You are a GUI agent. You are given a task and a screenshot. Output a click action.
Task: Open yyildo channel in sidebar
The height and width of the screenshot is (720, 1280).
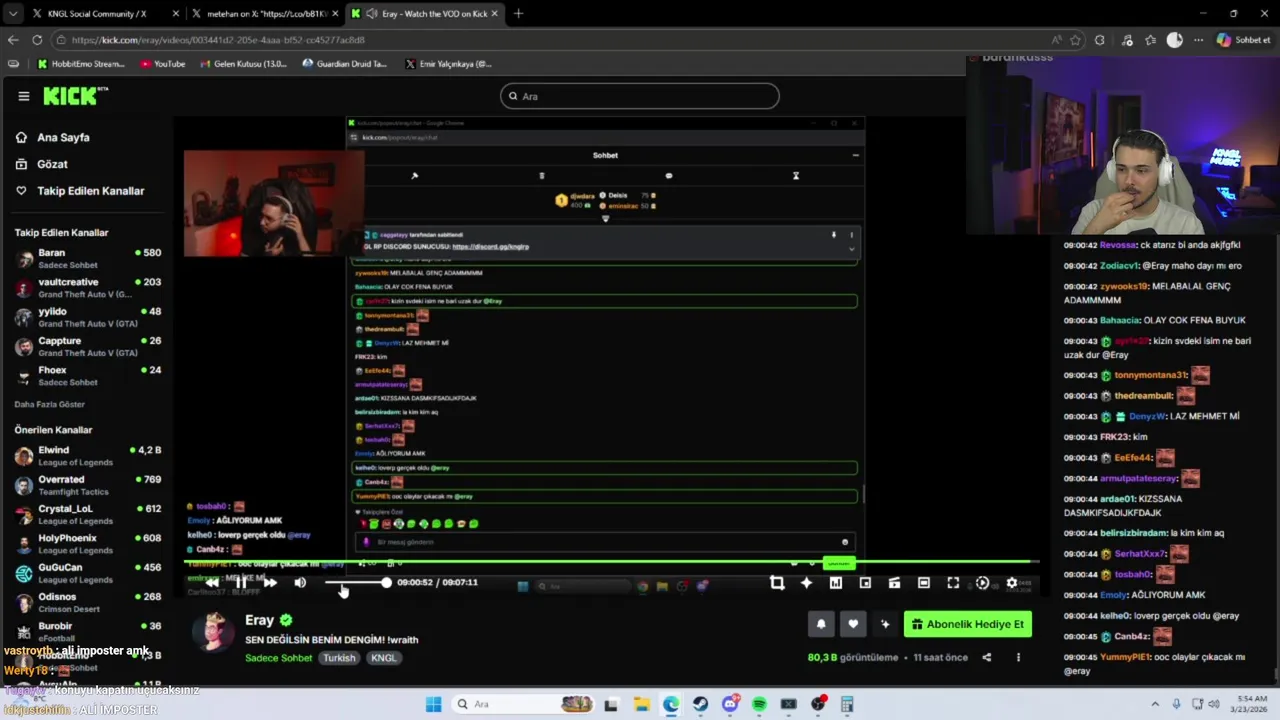[88, 317]
